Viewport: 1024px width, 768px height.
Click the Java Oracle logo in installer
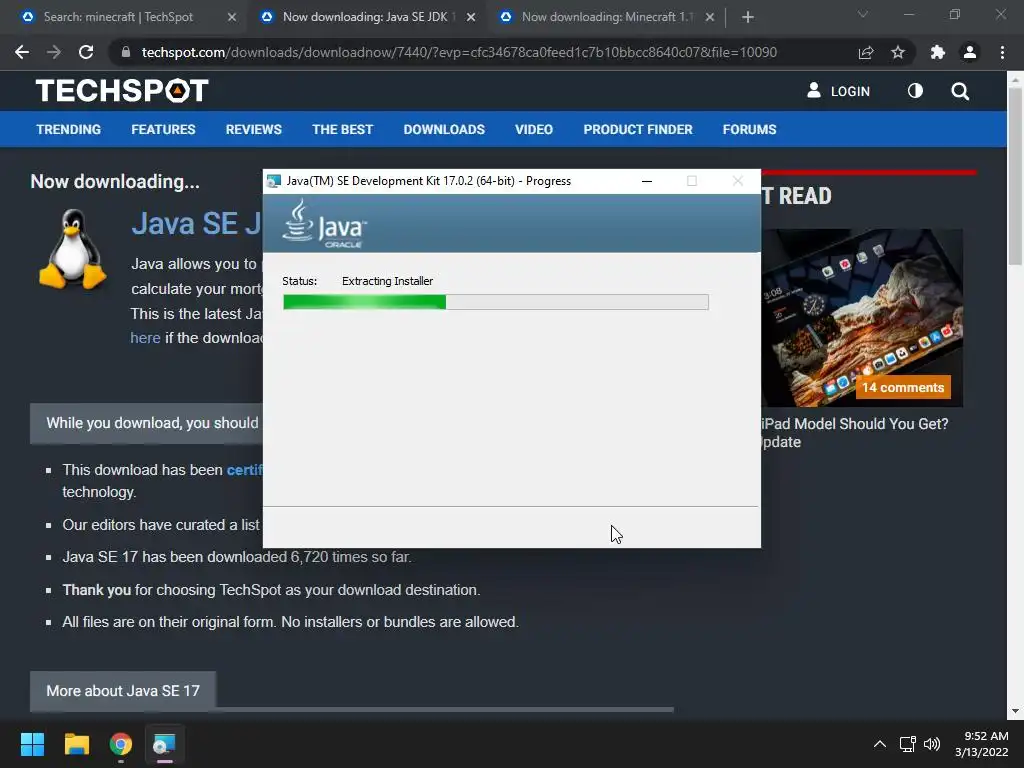point(325,223)
